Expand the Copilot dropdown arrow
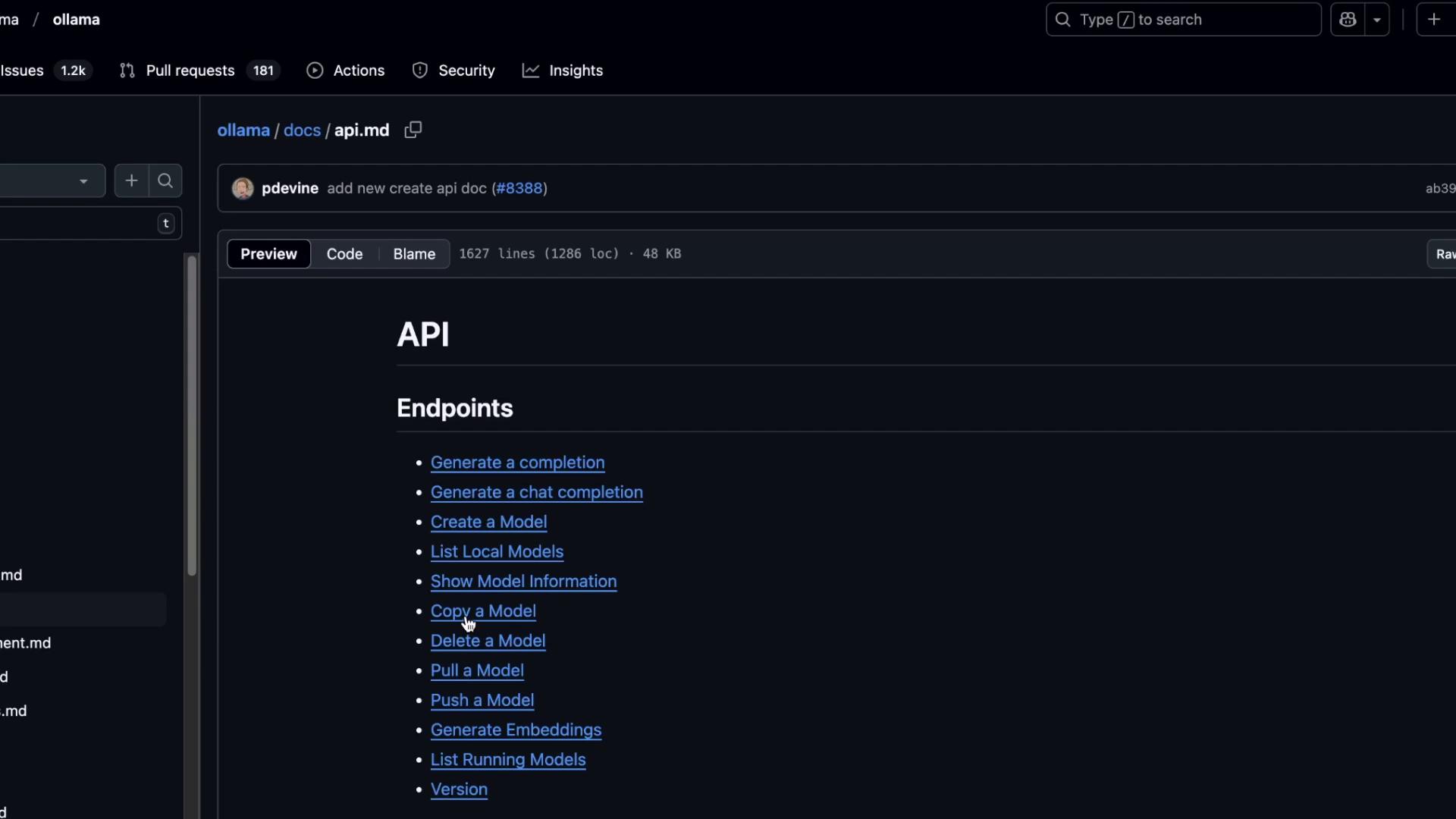This screenshot has width=1456, height=819. tap(1376, 20)
